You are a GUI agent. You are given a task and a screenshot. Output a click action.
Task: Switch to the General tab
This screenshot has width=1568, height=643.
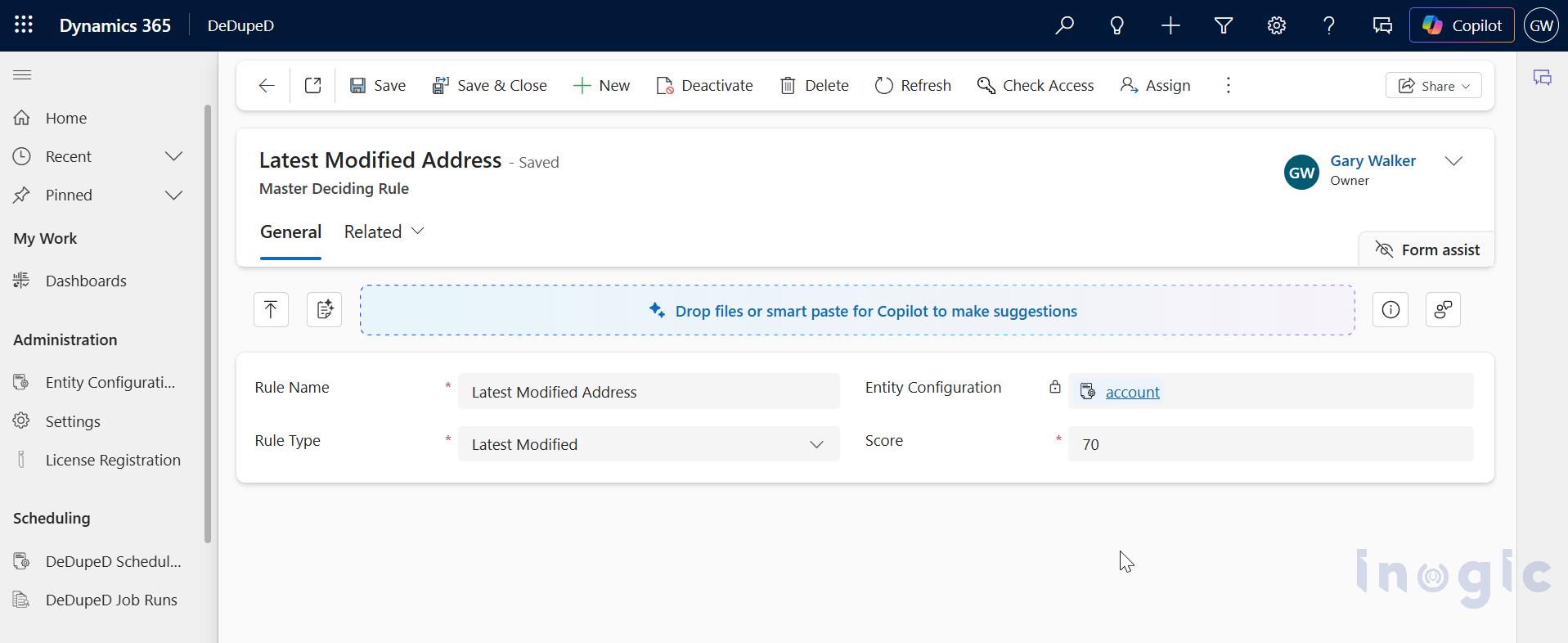[x=290, y=232]
